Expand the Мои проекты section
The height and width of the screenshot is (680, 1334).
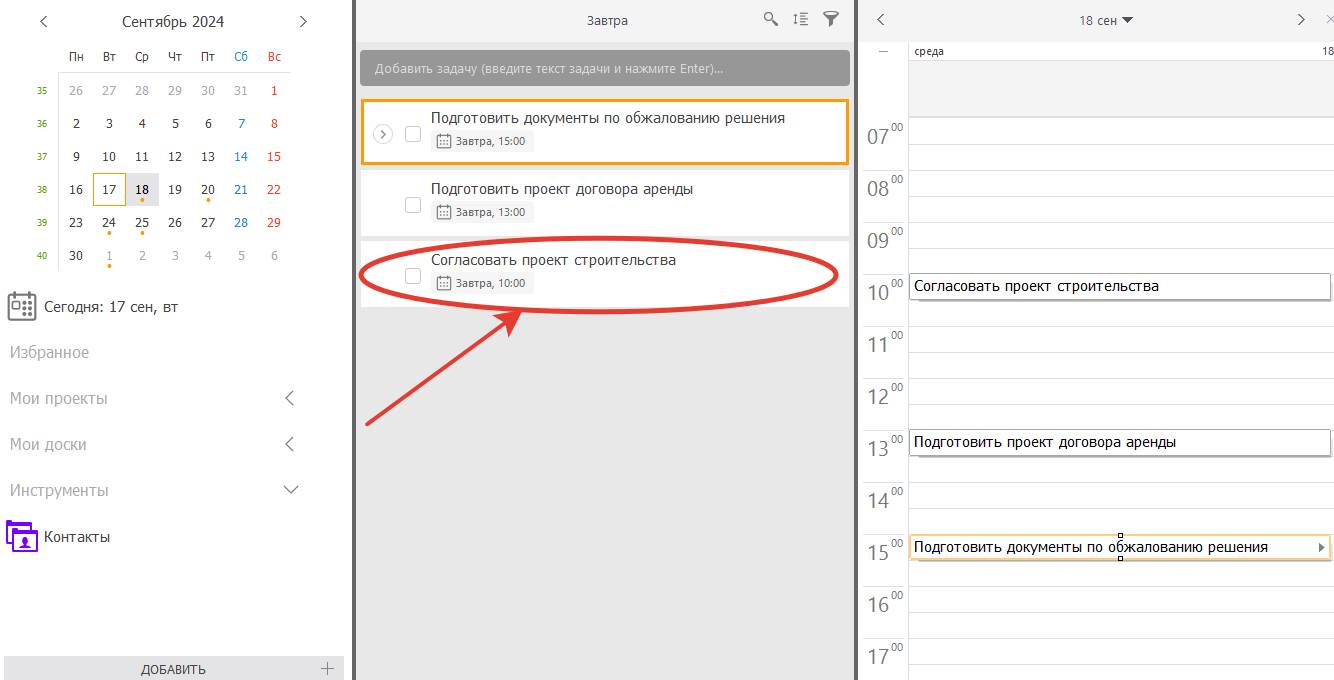(290, 398)
